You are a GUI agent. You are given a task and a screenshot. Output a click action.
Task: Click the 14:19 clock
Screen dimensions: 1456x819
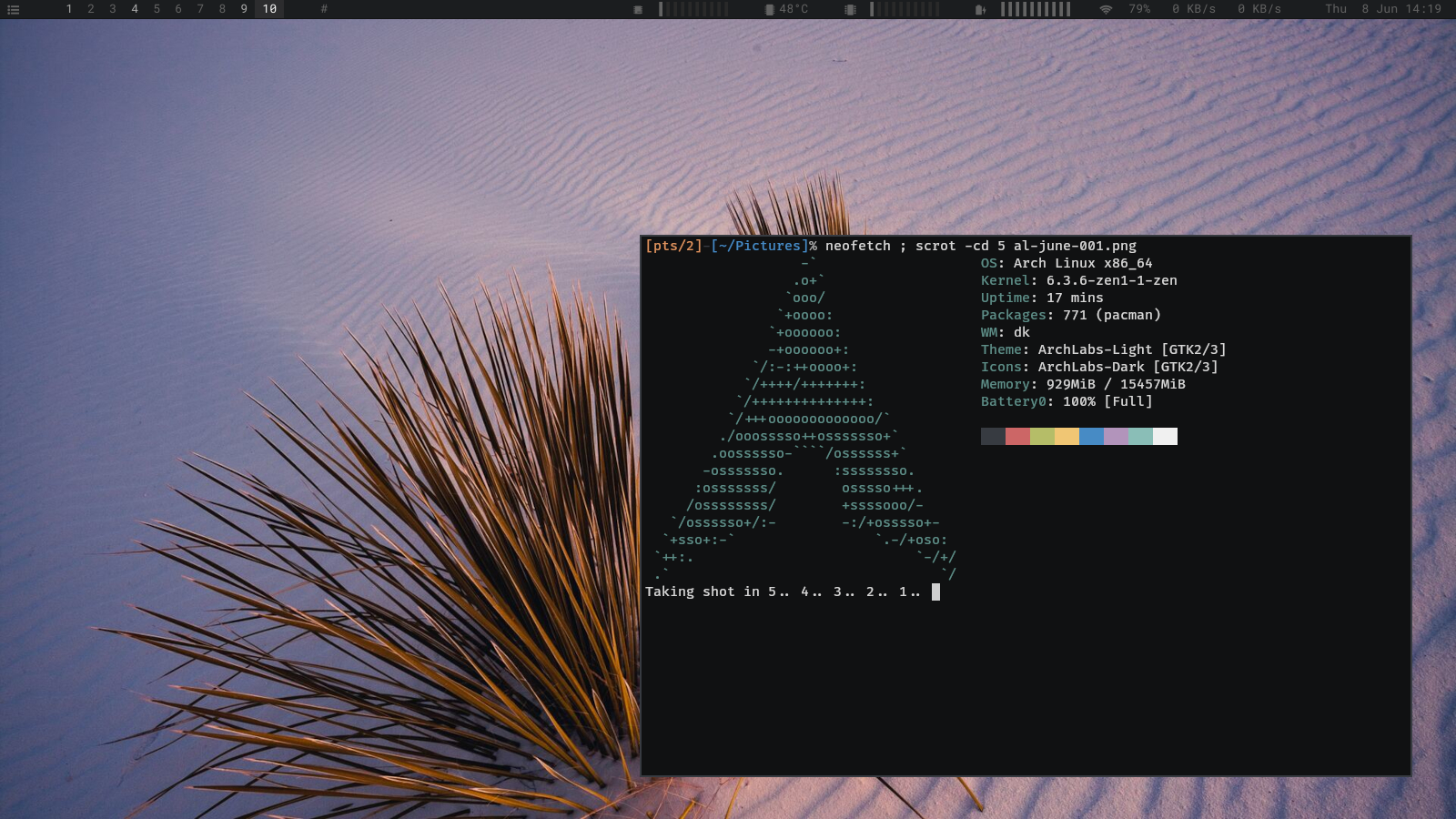(x=1423, y=9)
